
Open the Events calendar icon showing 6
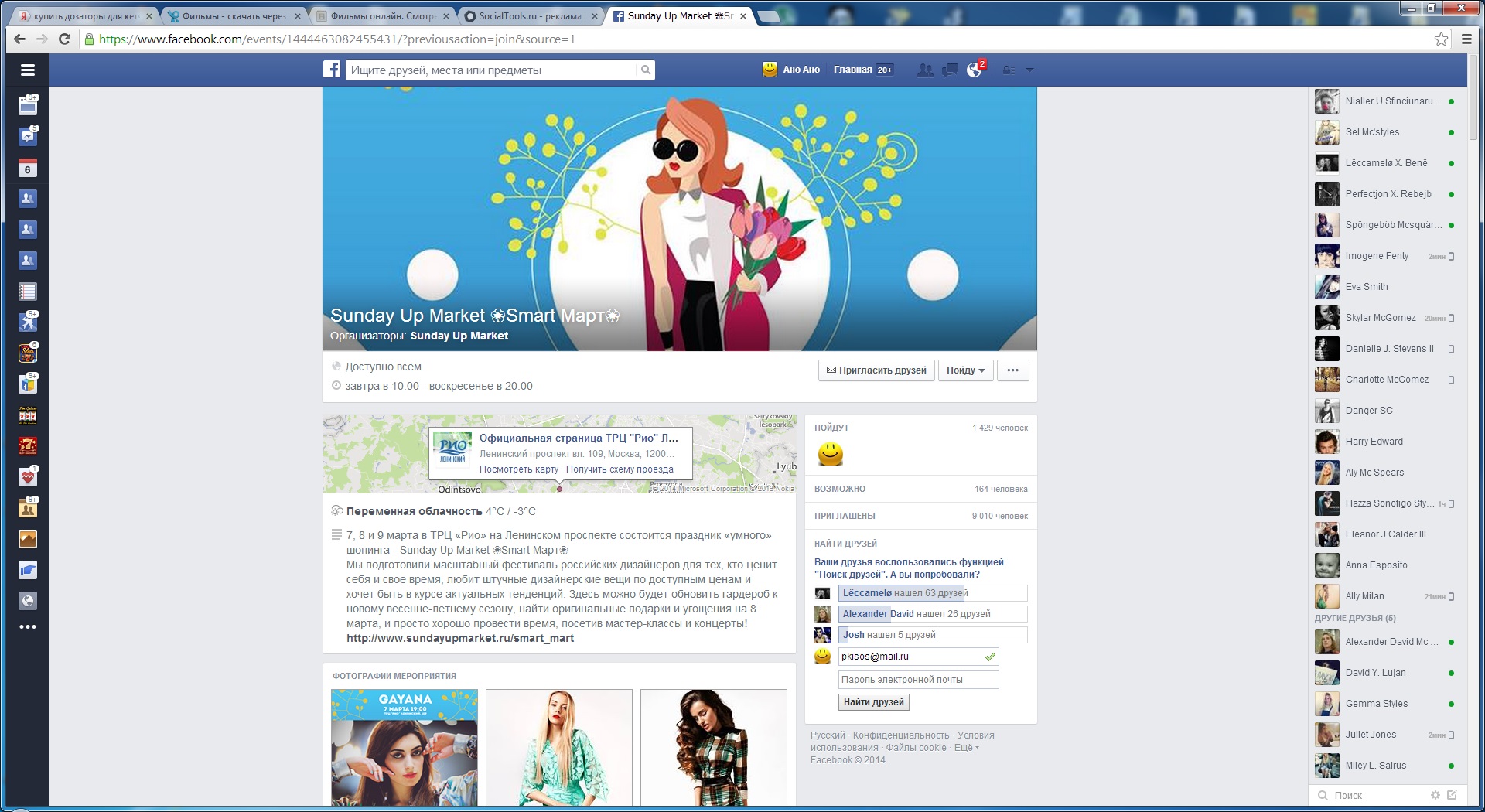(28, 168)
